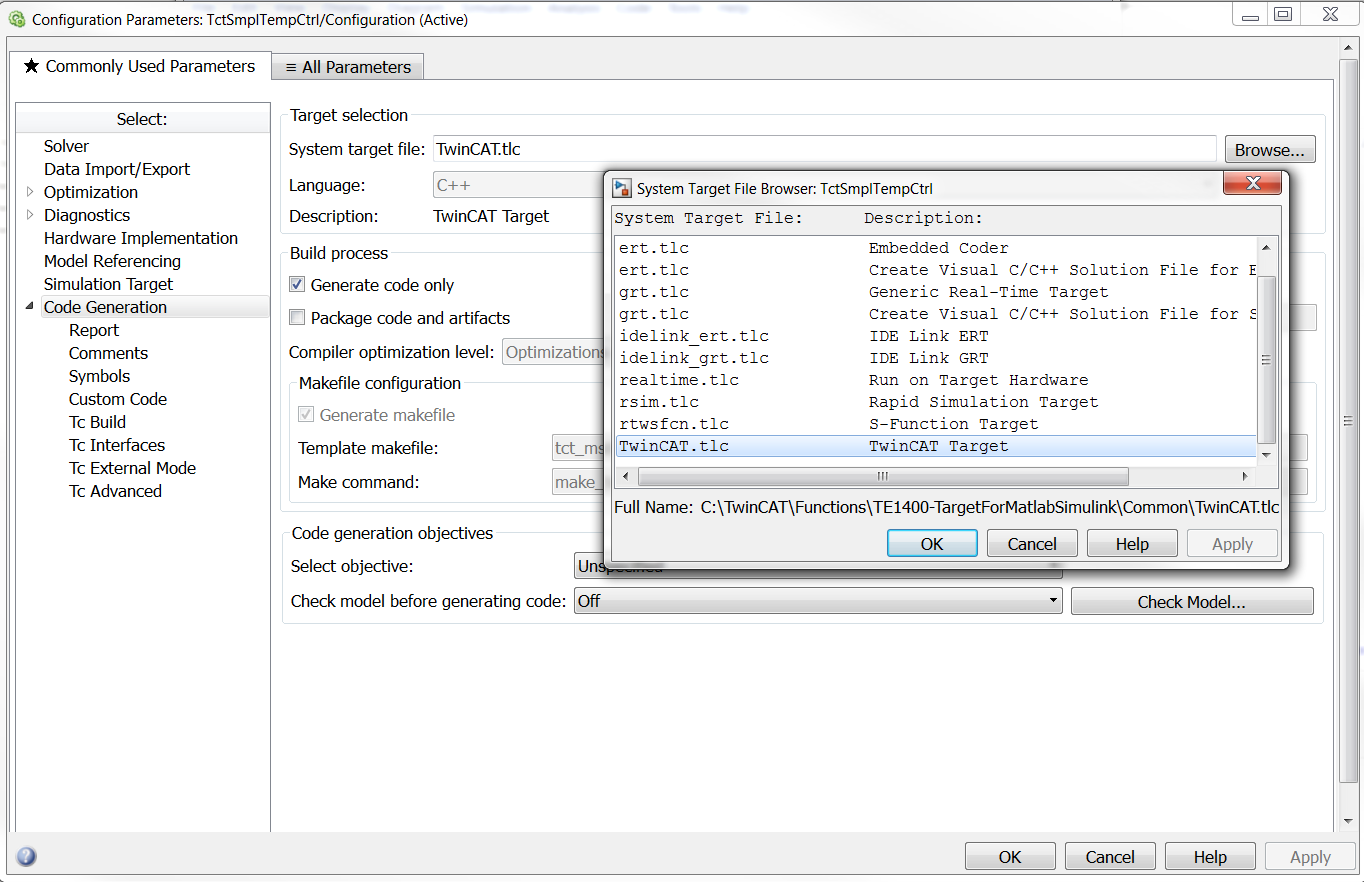Switch to the Commonly Used Parameters tab

[139, 66]
